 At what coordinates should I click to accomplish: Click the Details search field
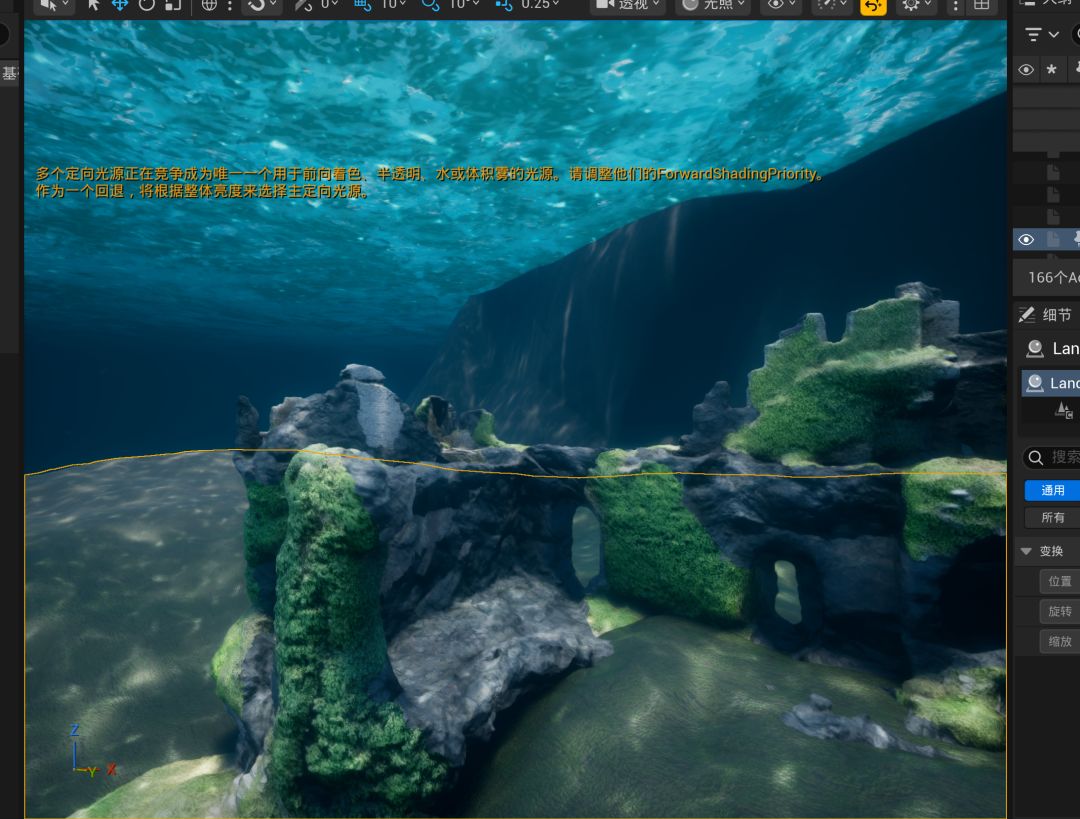(1051, 457)
